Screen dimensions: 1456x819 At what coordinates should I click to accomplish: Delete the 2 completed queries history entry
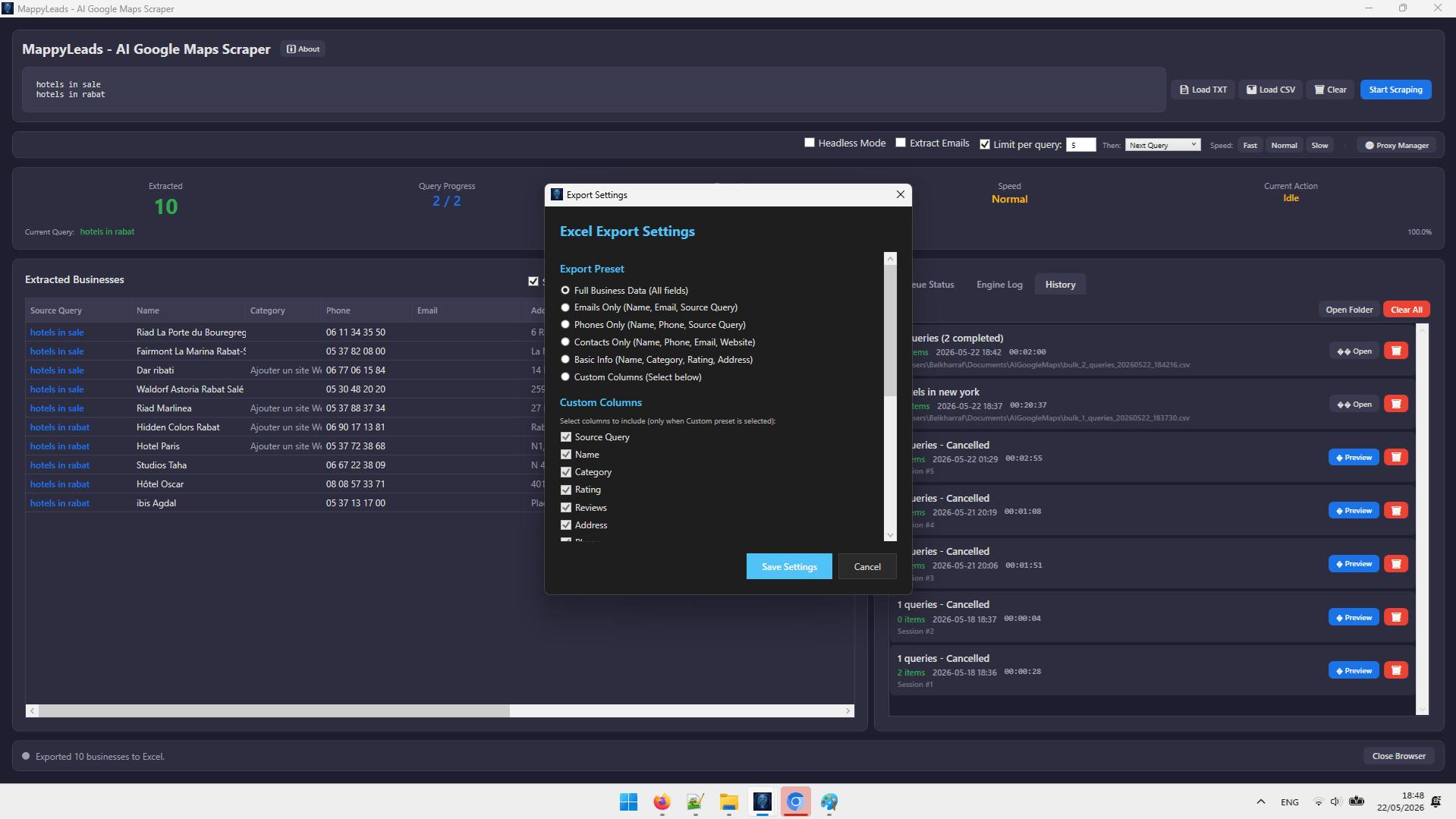point(1395,351)
